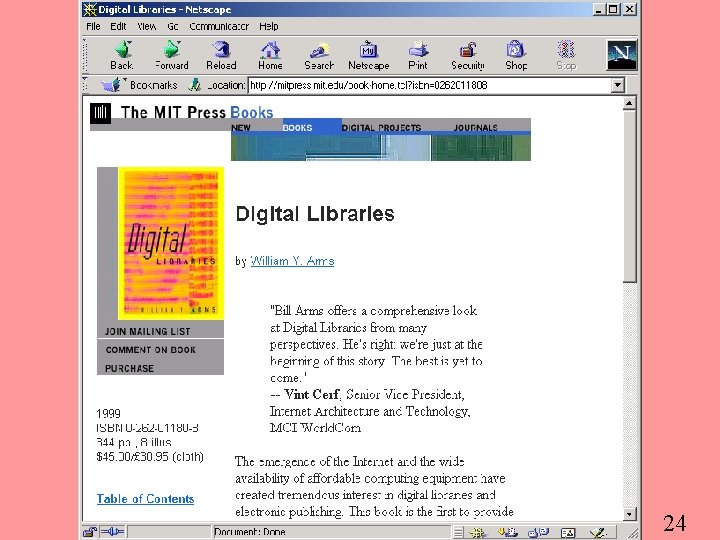Click the online/offline connection icon in status bar

click(112, 532)
